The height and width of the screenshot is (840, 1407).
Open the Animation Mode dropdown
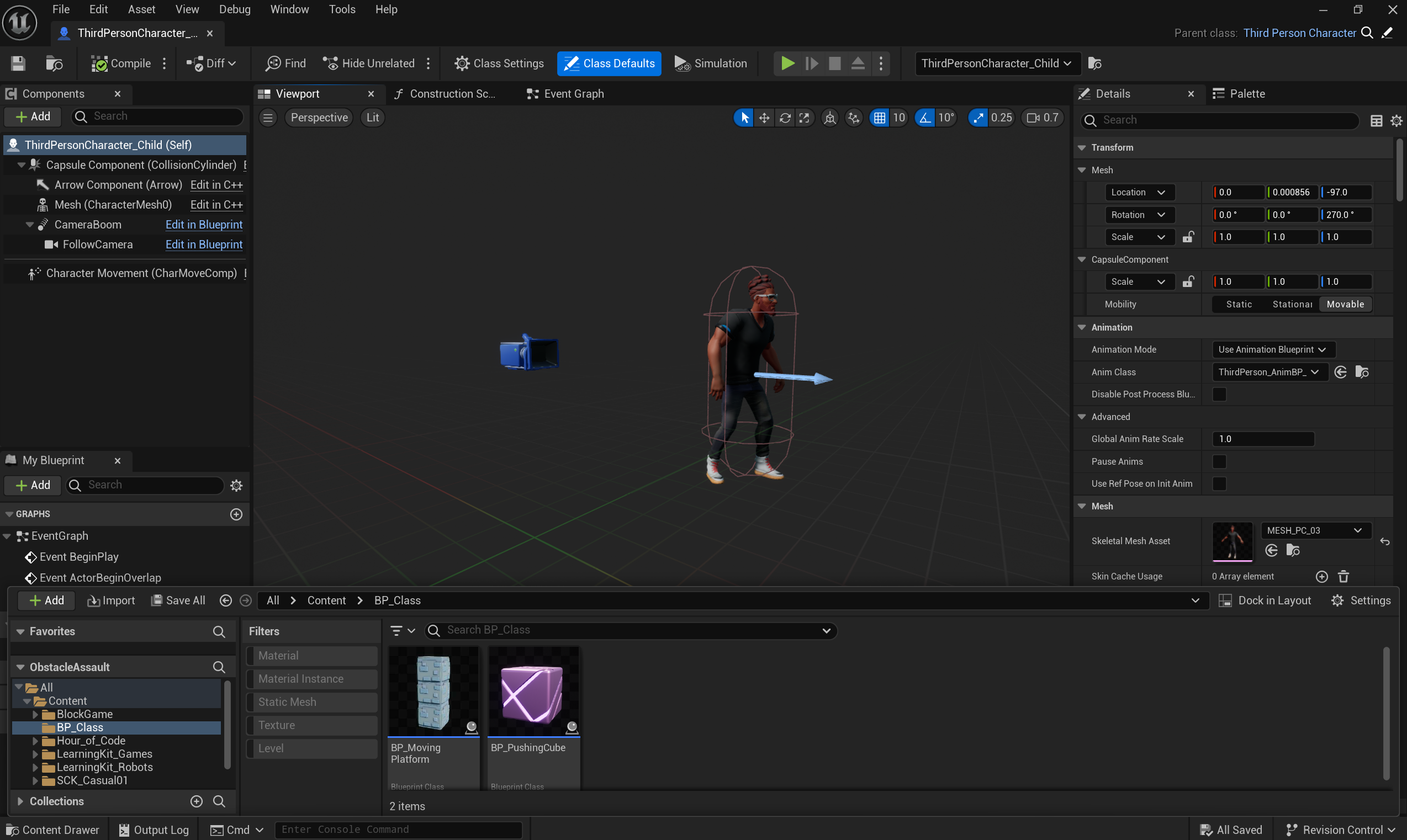[1272, 349]
